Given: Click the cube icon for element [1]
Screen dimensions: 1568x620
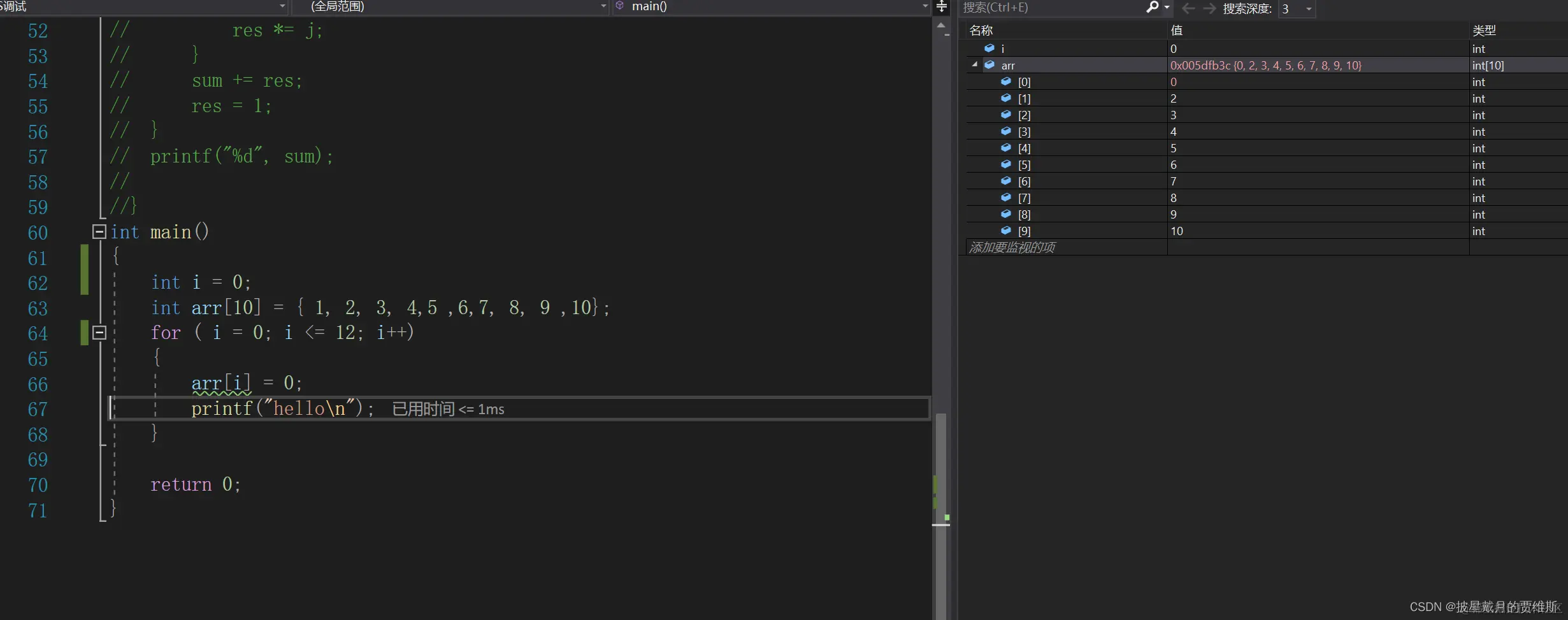Looking at the screenshot, I should tap(1006, 98).
